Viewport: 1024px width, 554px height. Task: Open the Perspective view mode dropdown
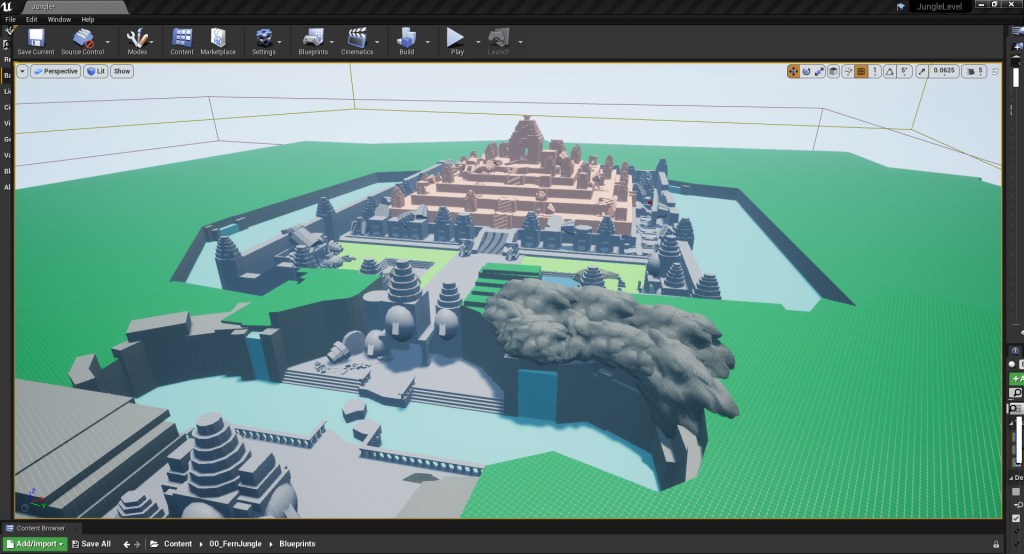tap(55, 71)
